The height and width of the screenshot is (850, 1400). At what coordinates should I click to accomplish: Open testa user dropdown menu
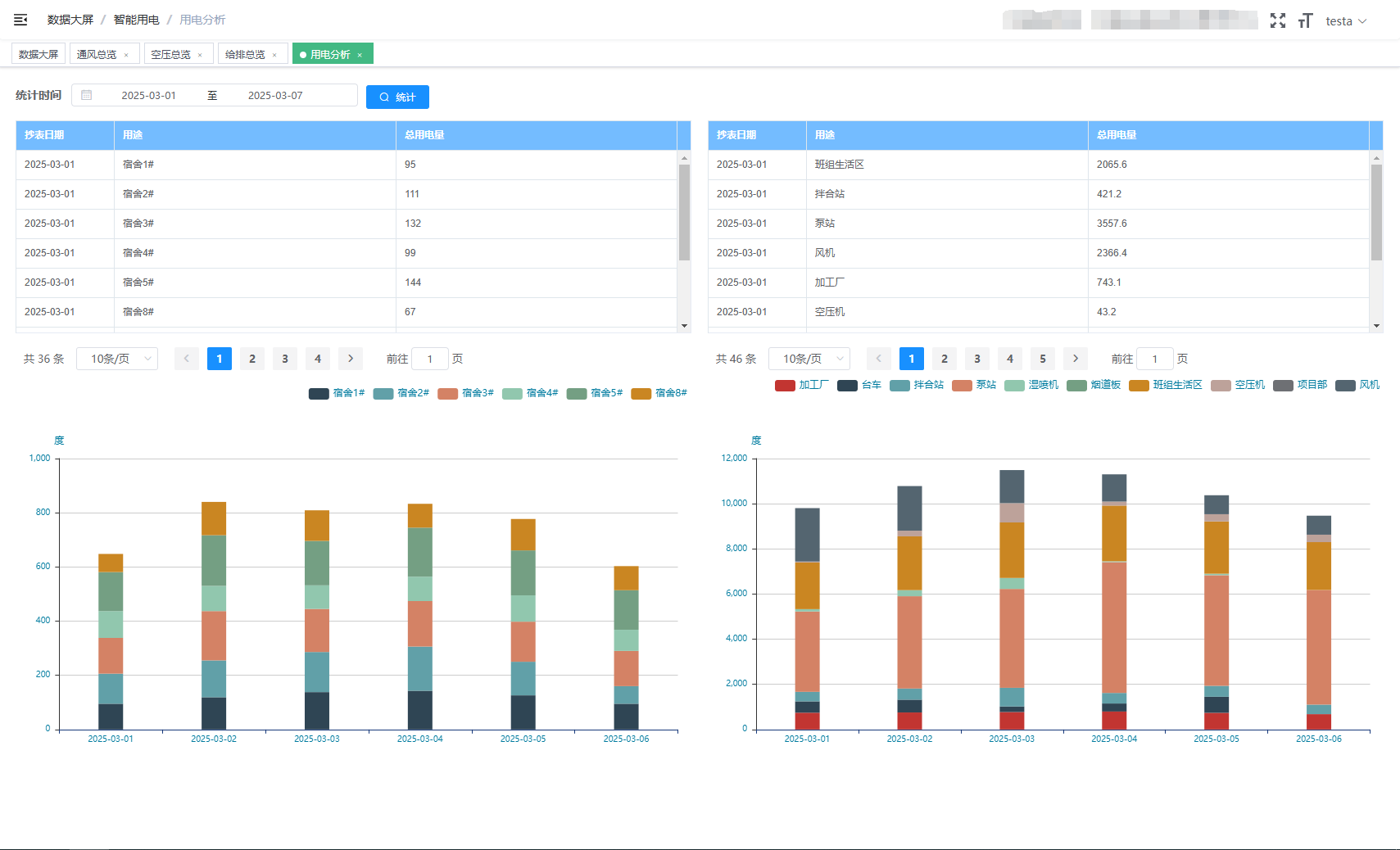[1346, 21]
